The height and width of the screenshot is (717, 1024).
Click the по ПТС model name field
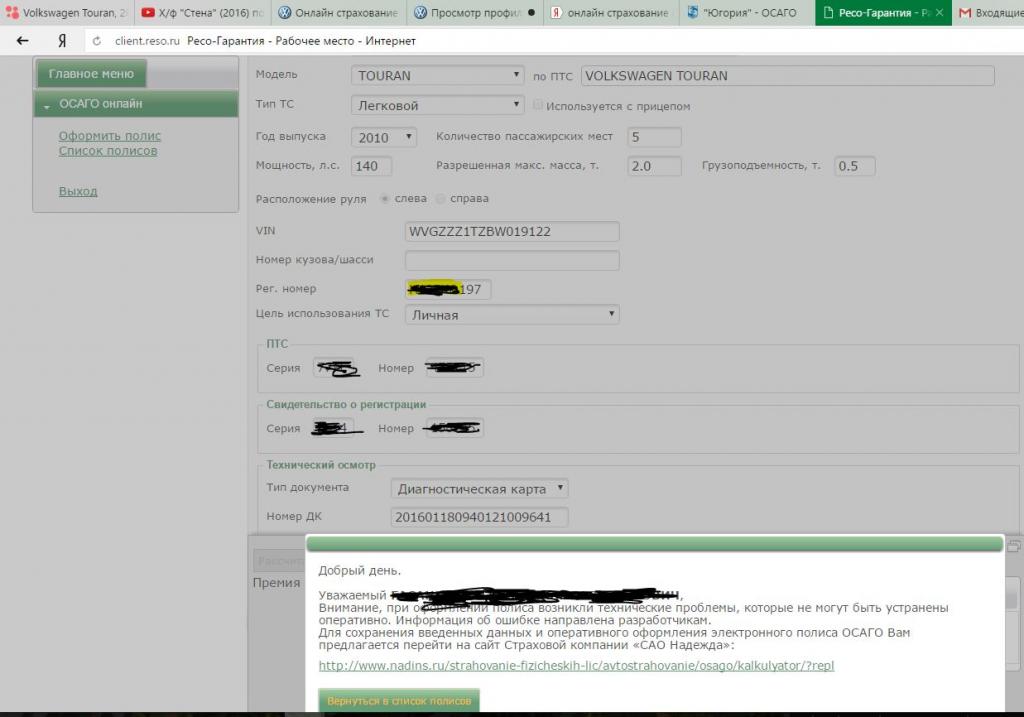pyautogui.click(x=788, y=76)
